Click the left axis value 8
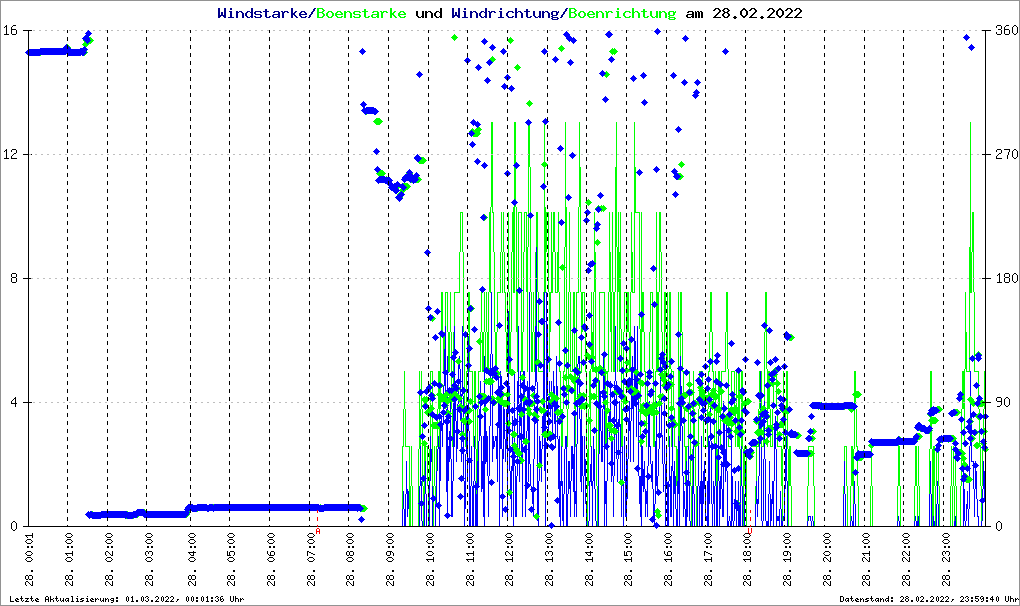Viewport: 1020px width, 606px height. tap(13, 278)
